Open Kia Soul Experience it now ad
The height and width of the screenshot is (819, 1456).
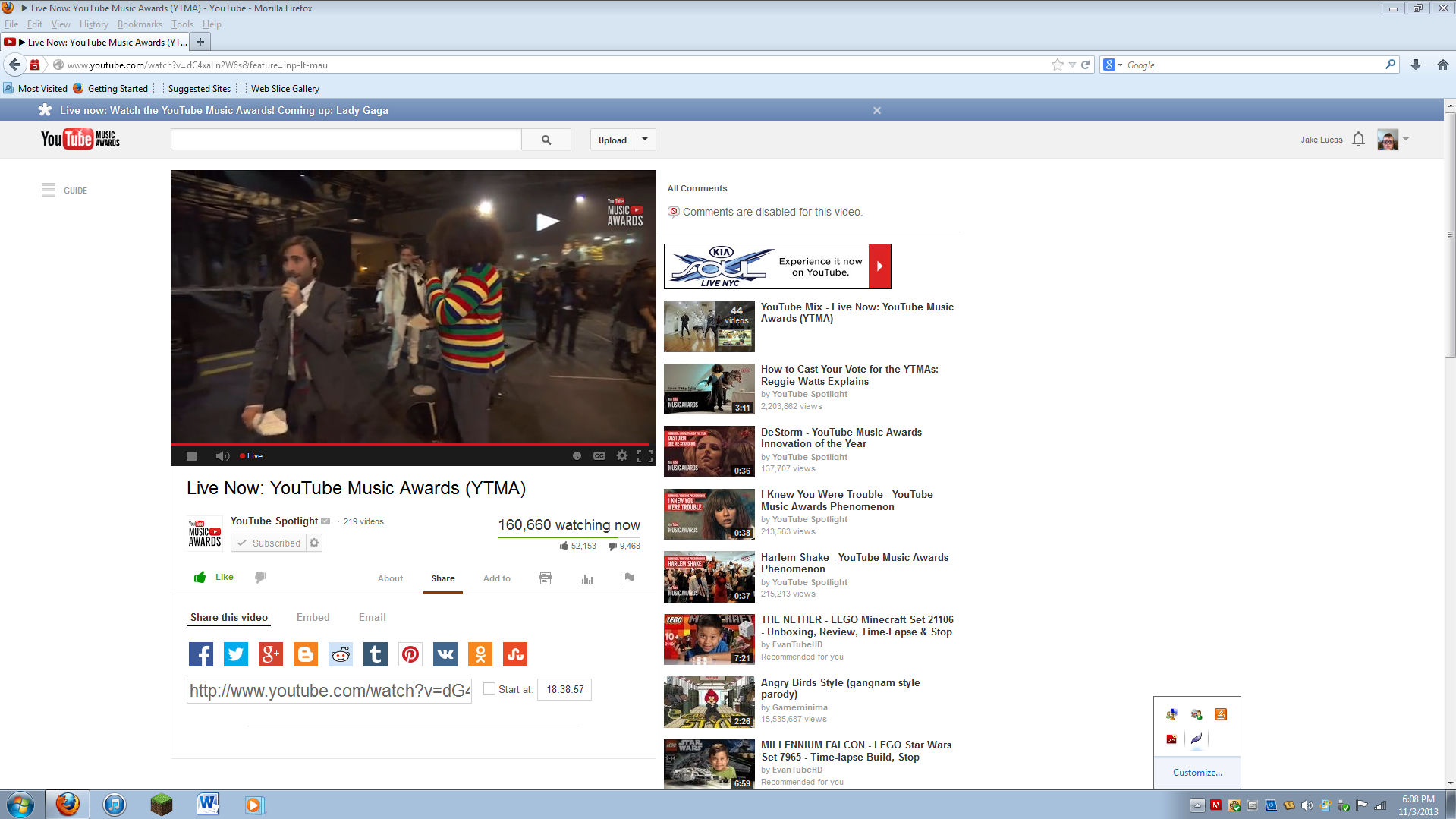point(778,266)
